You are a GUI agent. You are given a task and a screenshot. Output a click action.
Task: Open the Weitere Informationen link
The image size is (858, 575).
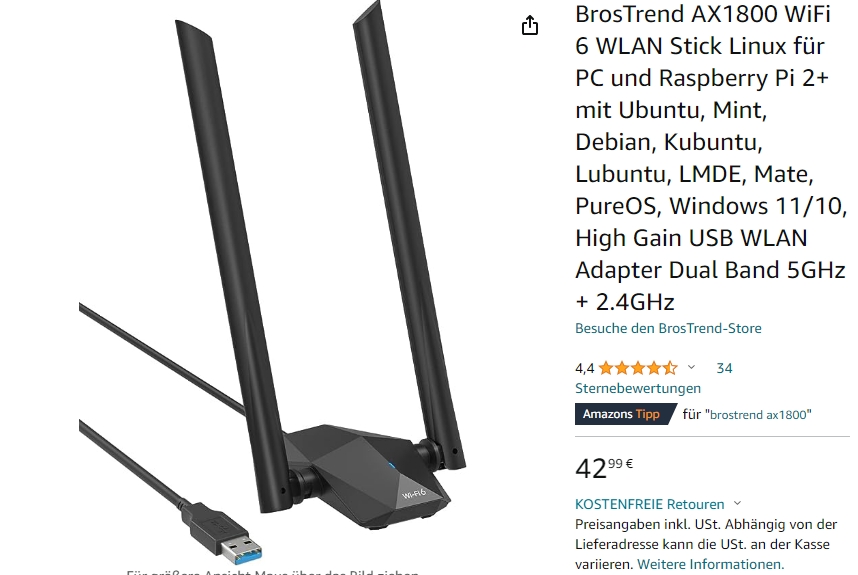click(710, 564)
